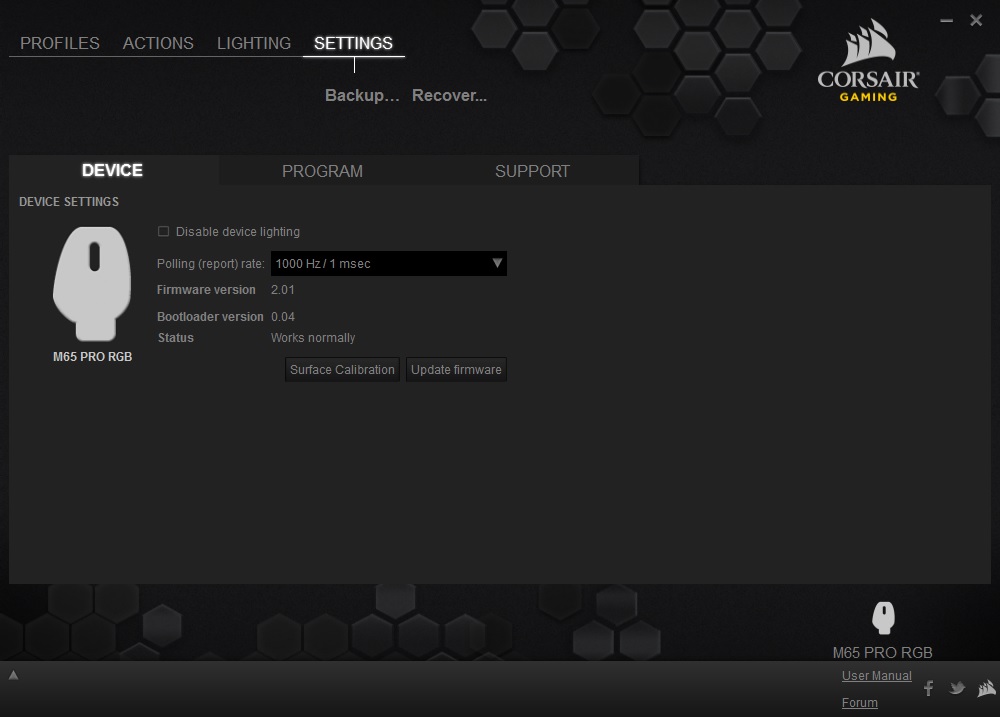Click the Update firmware button
The height and width of the screenshot is (717, 1000).
(456, 369)
